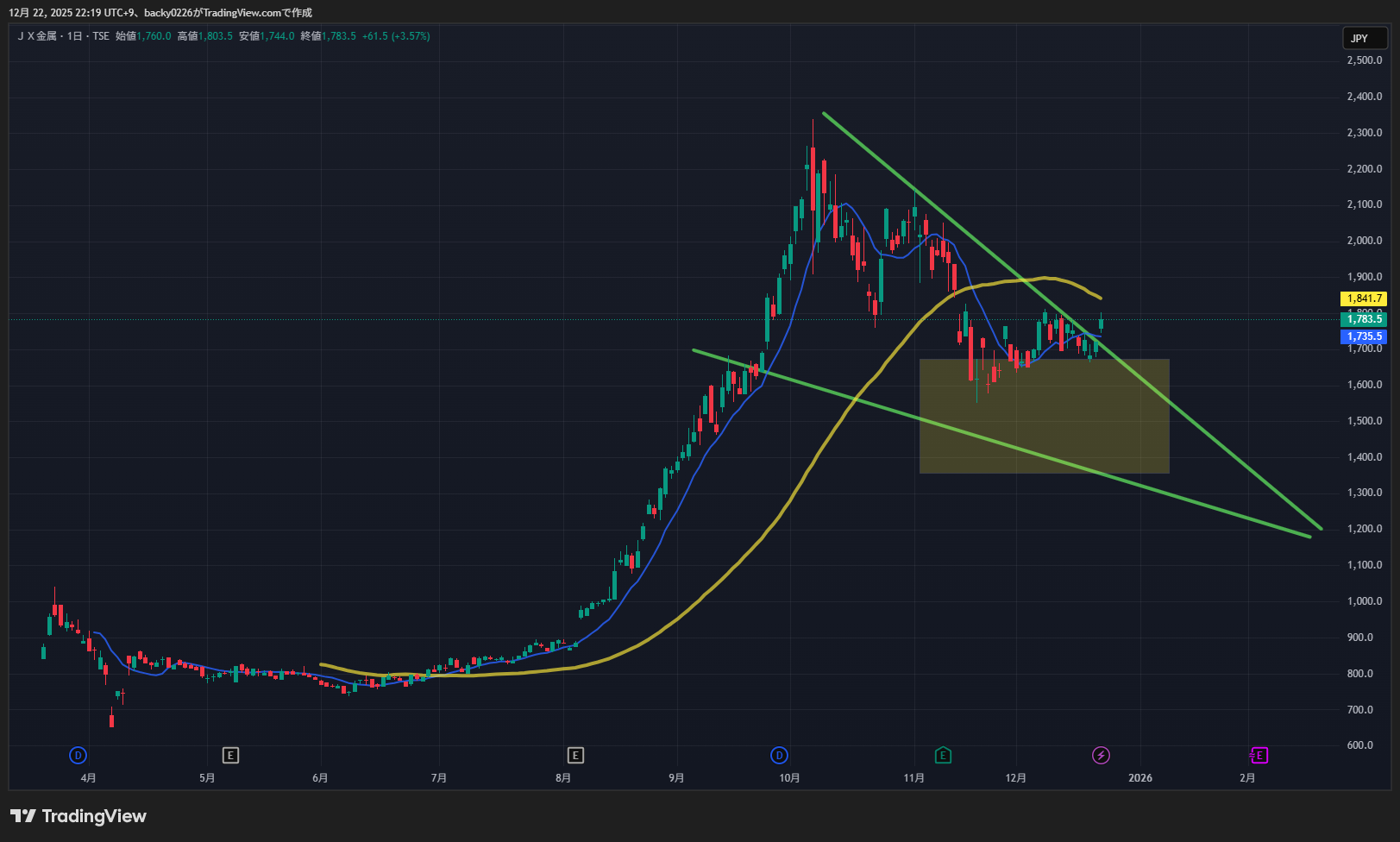Click the +61.5 (+3.57%) change value

[396, 36]
